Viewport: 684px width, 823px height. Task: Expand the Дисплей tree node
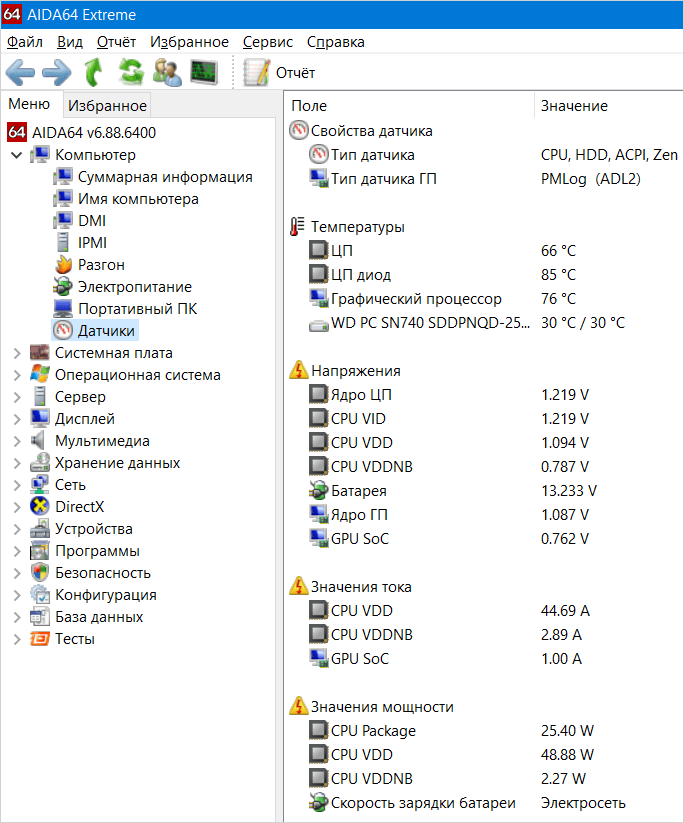pos(17,419)
